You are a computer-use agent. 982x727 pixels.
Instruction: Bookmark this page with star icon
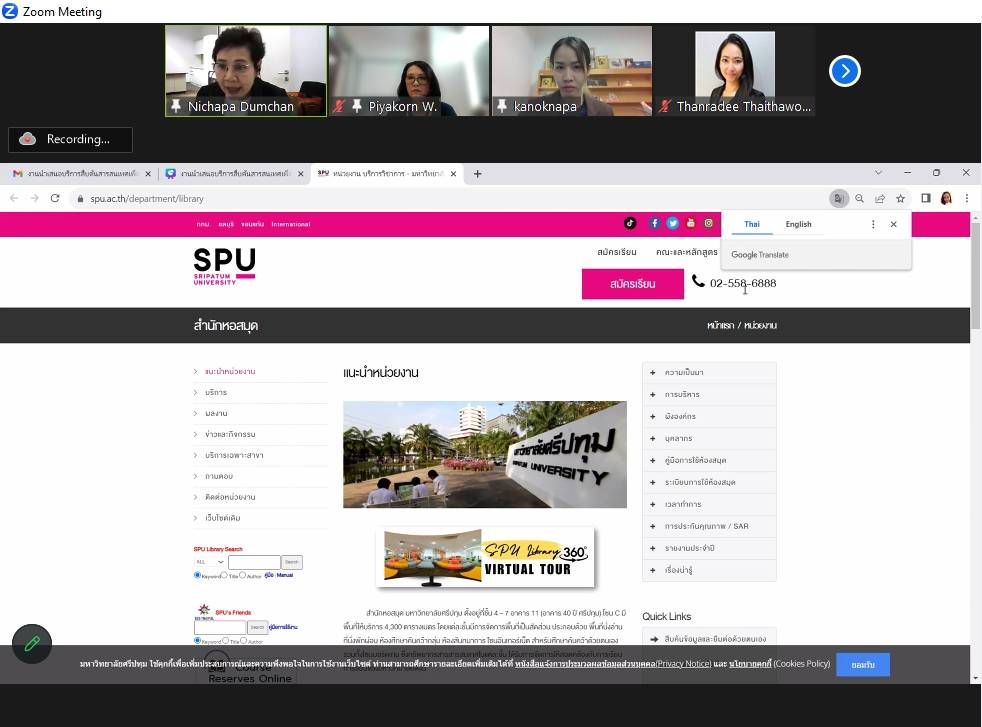click(900, 198)
